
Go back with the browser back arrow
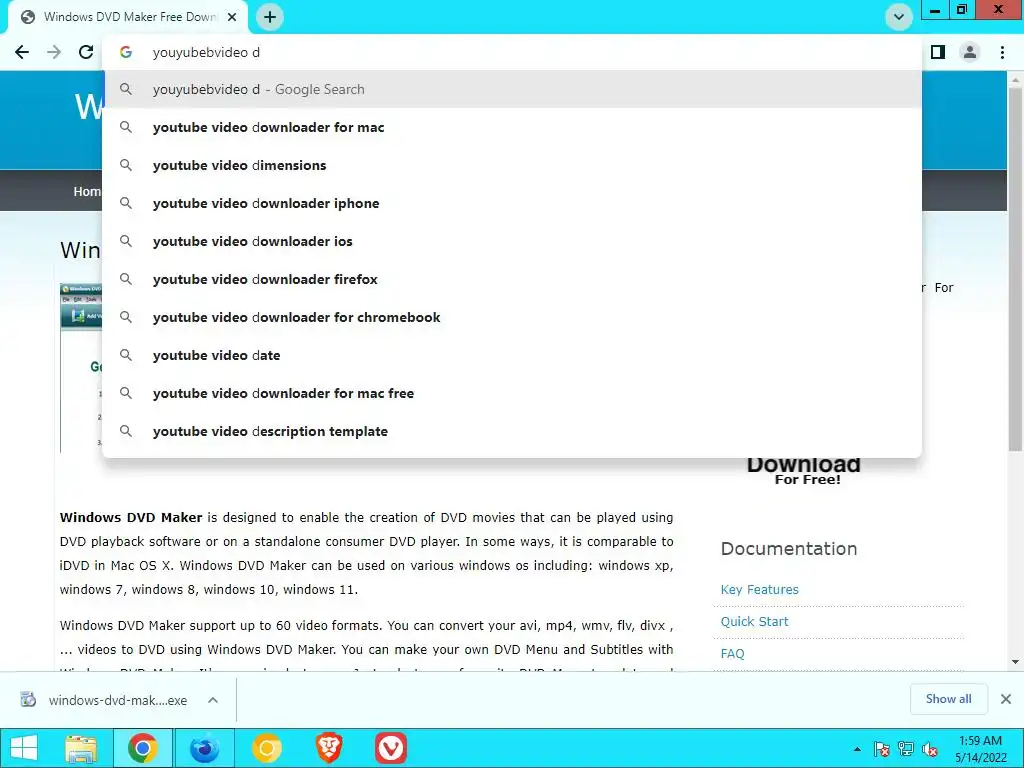22,52
